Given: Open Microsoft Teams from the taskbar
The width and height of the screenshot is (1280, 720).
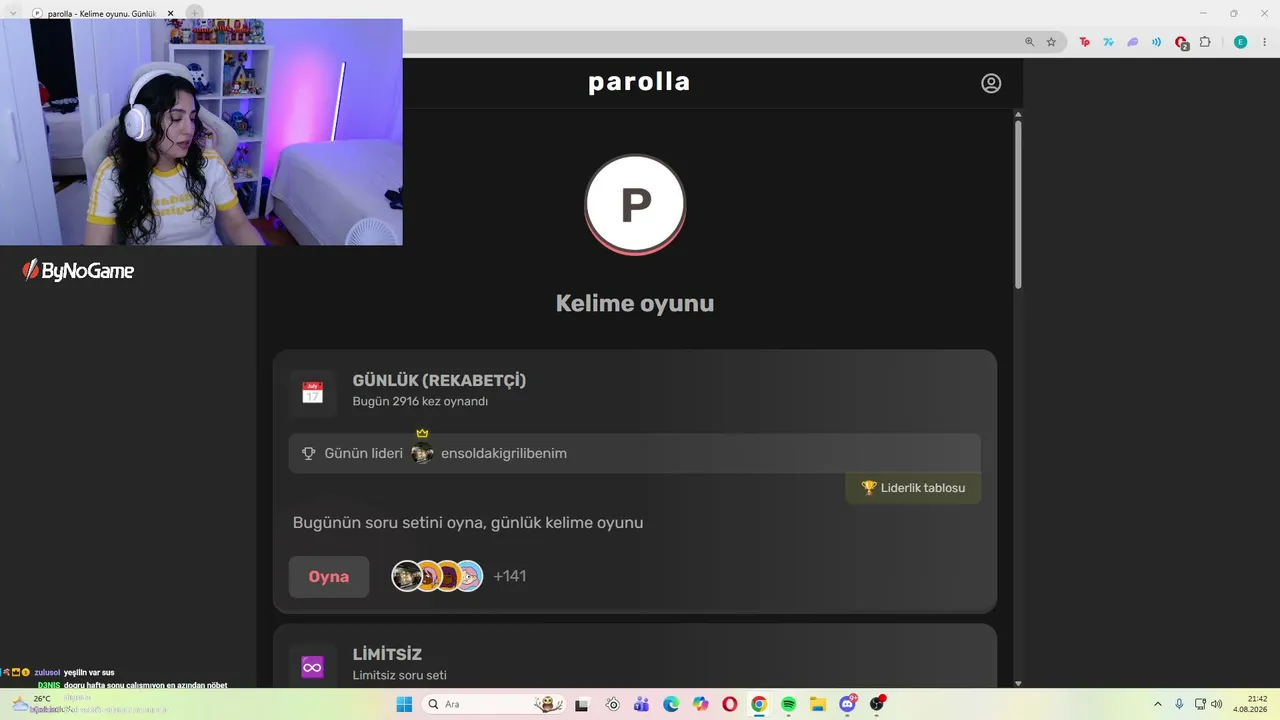Looking at the screenshot, I should [641, 704].
